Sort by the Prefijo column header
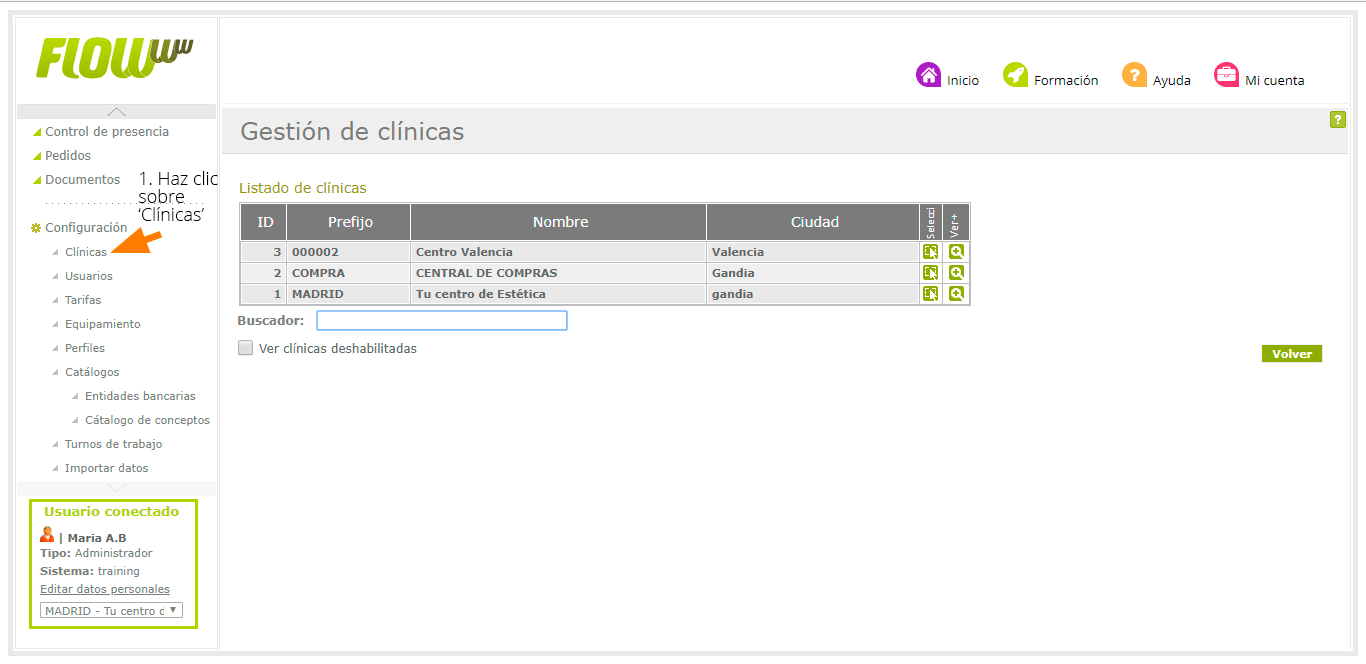The image size is (1366, 664). point(350,222)
